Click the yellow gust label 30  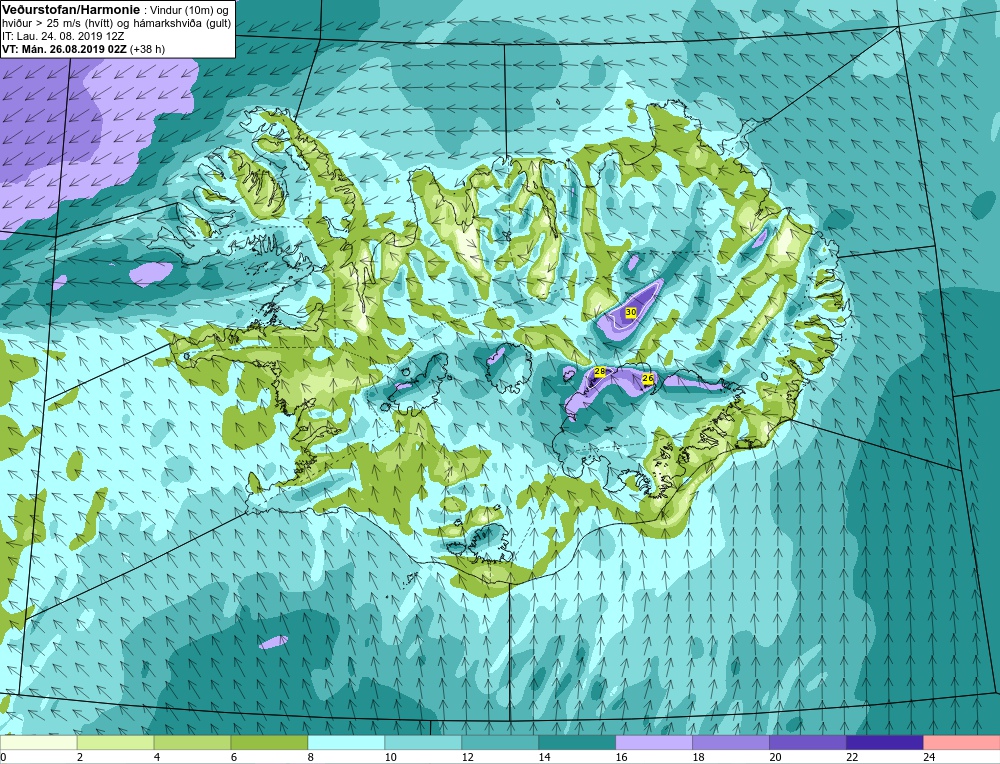click(631, 312)
